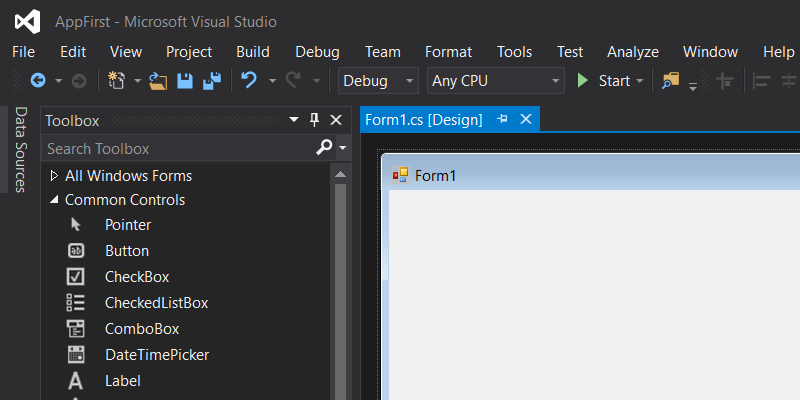The width and height of the screenshot is (800, 400).
Task: Click the Navigate Backward arrow icon
Action: tap(38, 81)
